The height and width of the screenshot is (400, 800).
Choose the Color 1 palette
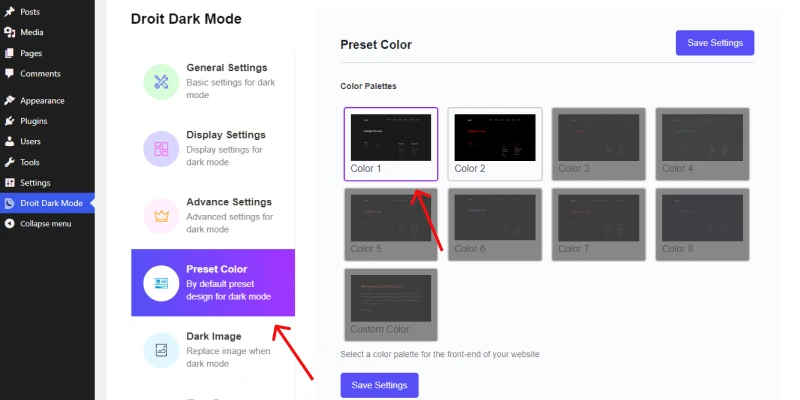click(x=391, y=144)
